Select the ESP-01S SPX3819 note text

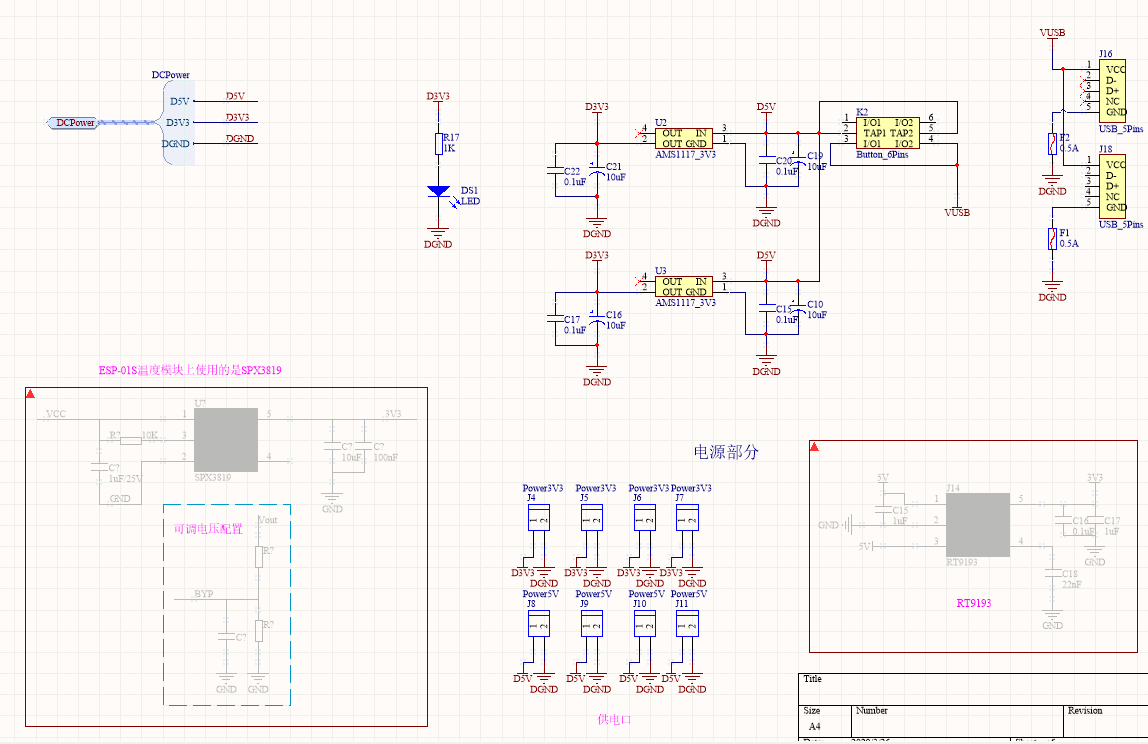190,371
